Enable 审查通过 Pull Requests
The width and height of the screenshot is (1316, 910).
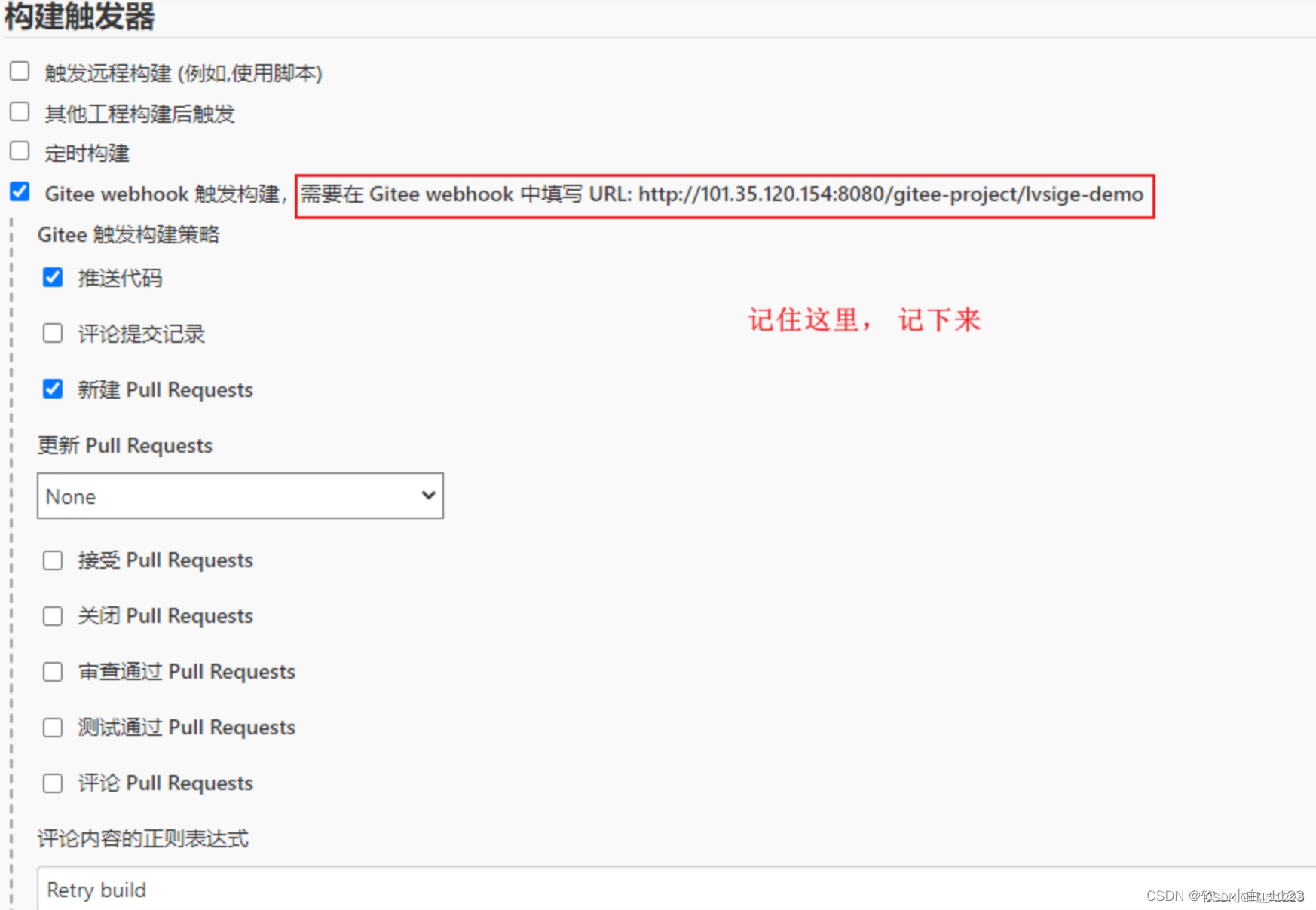53,672
